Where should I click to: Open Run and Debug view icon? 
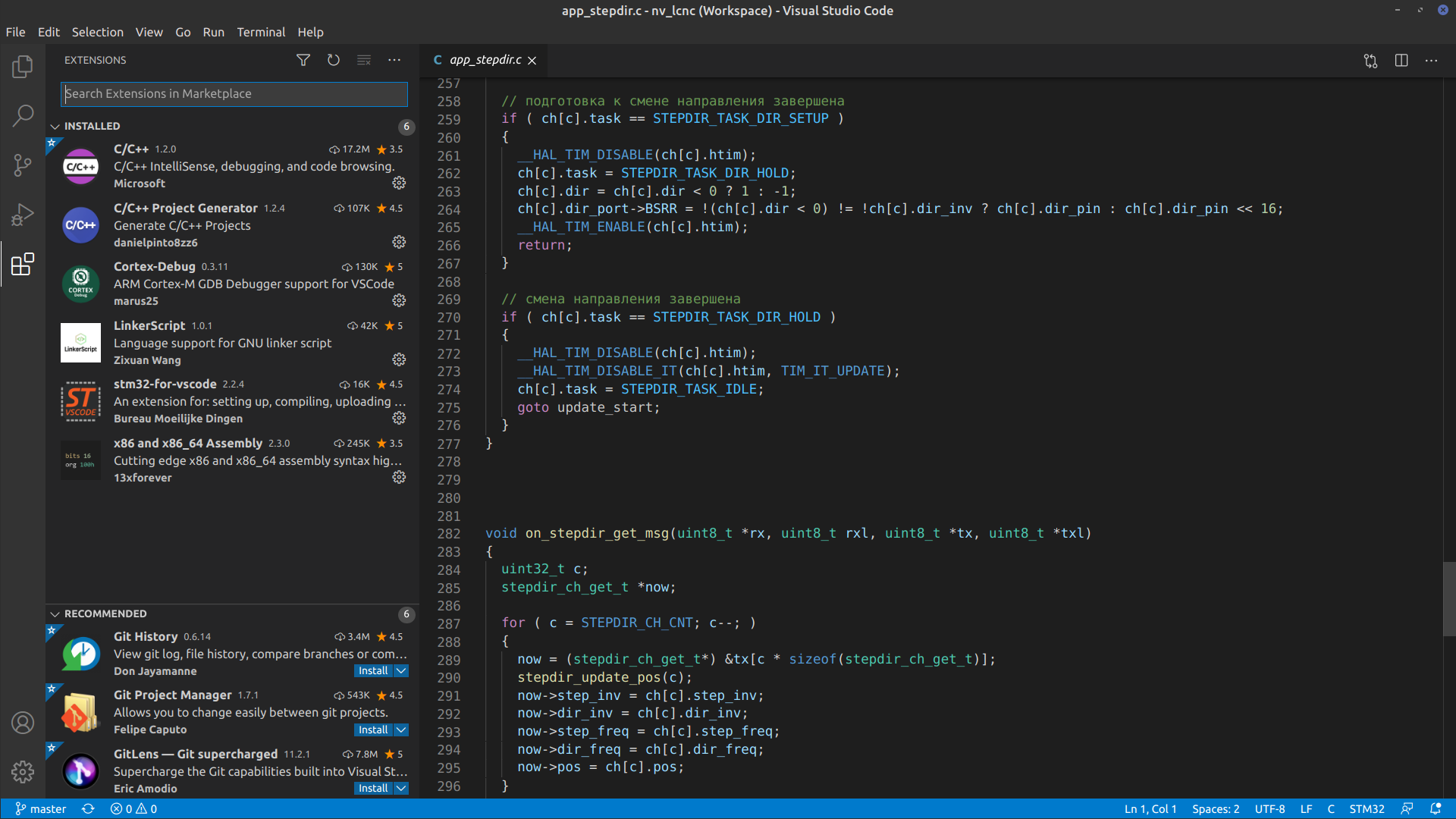(x=23, y=215)
